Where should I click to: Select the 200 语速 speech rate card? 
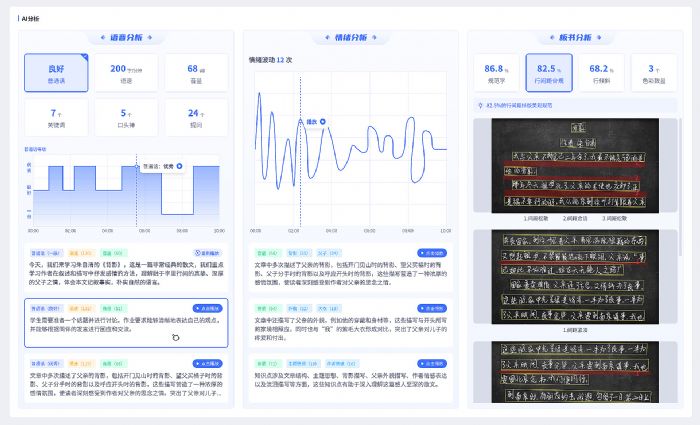tap(126, 73)
